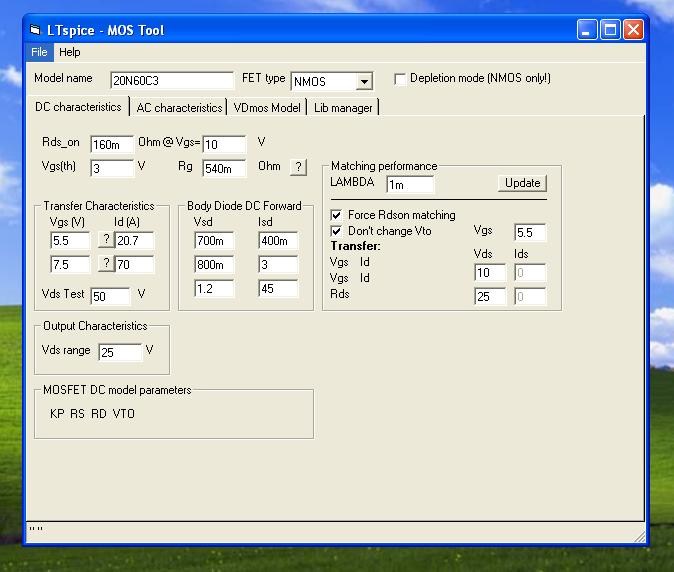Click the Vgs(th) input field
The width and height of the screenshot is (674, 572).
click(112, 168)
